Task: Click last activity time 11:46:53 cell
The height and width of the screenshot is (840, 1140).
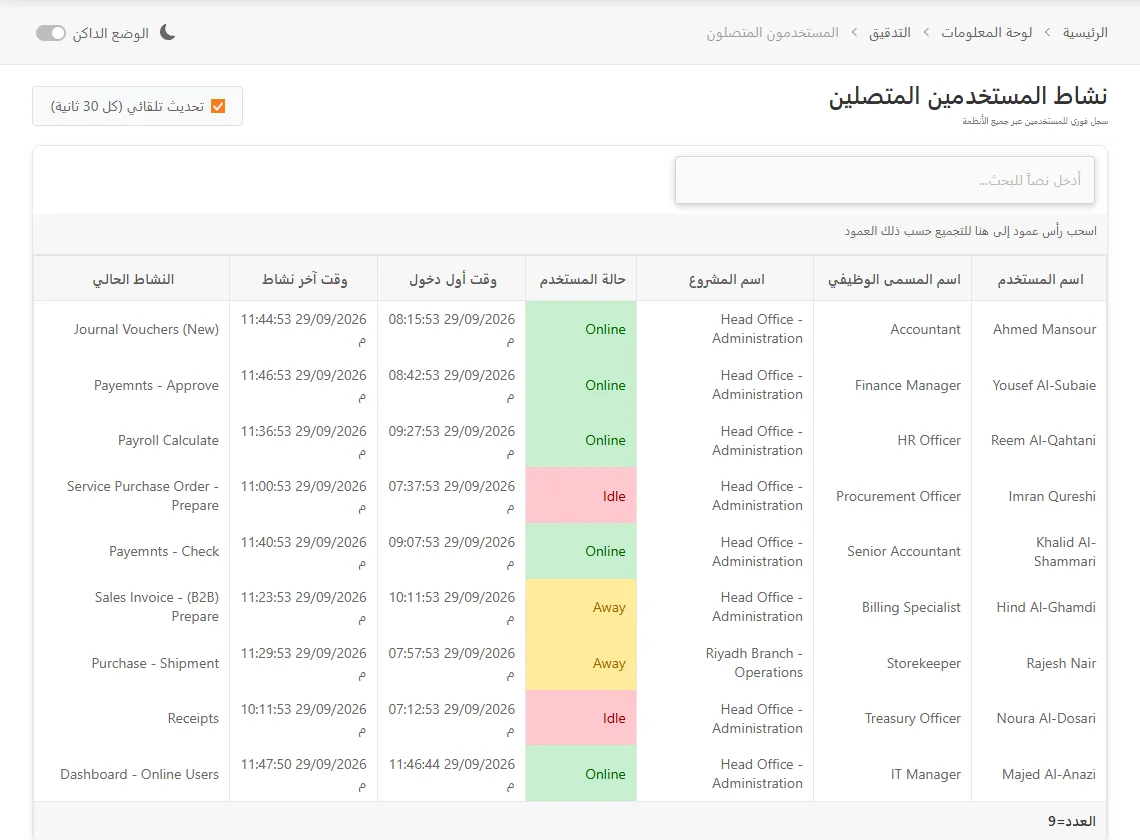Action: [303, 385]
